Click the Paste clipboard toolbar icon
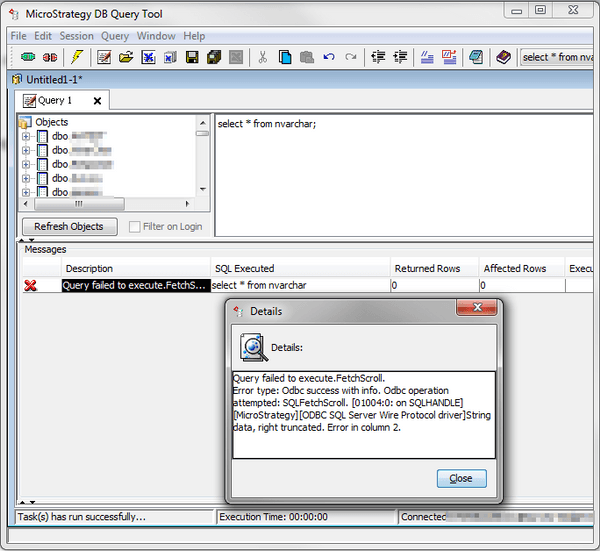This screenshot has height=551, width=600. [307, 57]
